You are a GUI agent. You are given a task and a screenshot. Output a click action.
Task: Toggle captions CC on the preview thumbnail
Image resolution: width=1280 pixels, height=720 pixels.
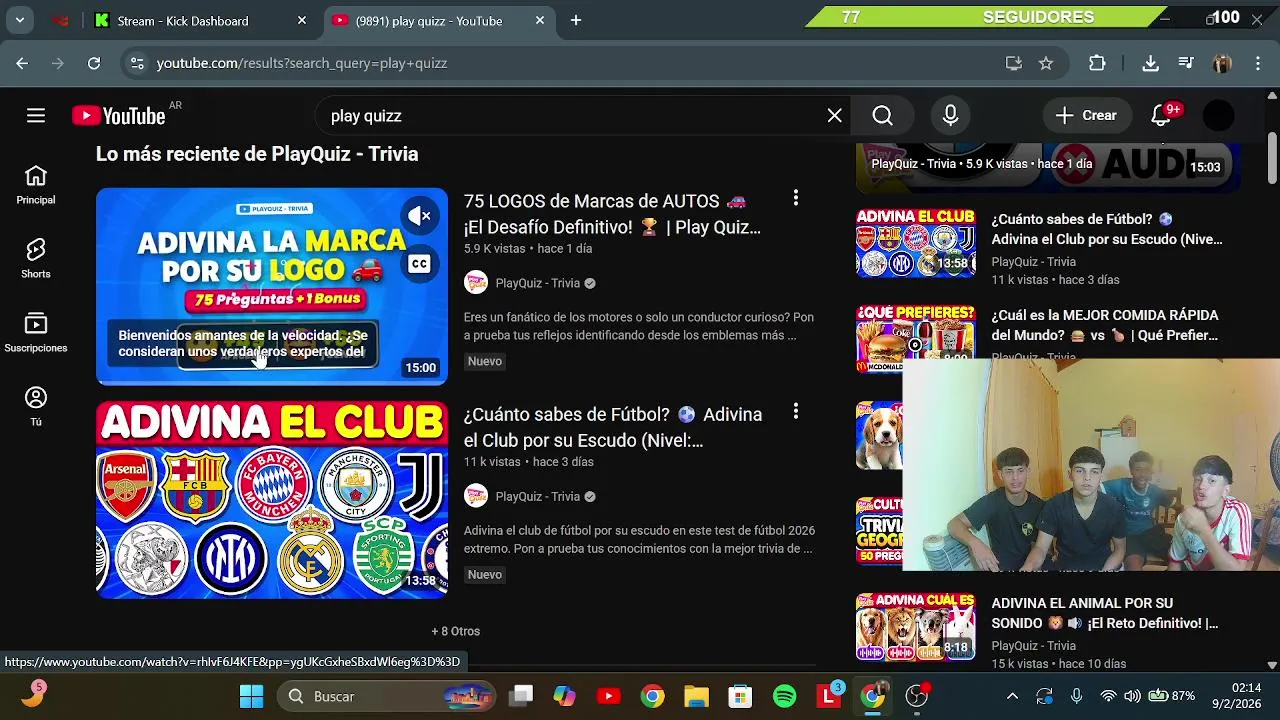point(419,264)
